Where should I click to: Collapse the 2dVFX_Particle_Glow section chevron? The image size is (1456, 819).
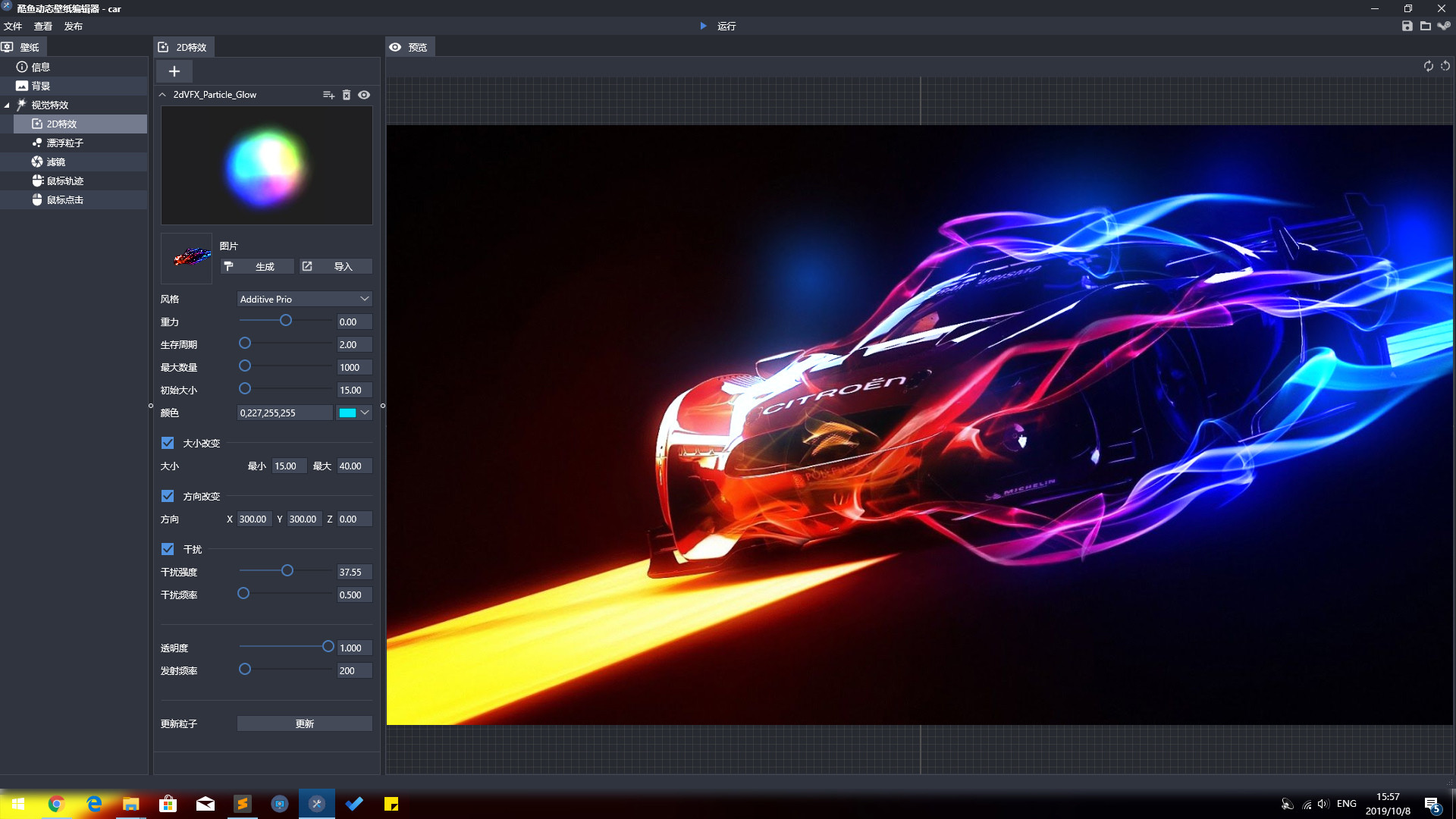tap(162, 95)
